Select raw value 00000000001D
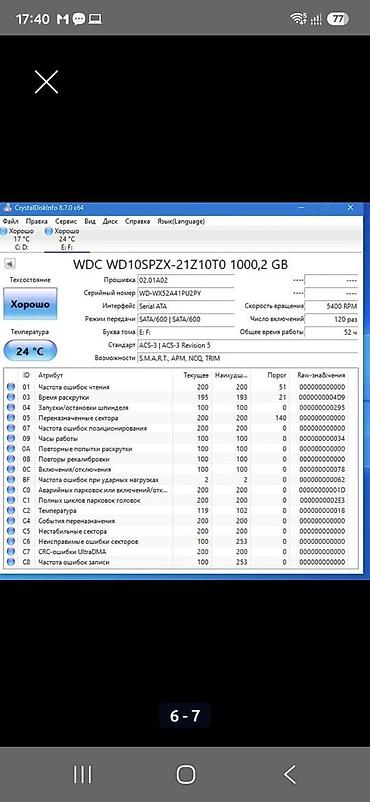The height and width of the screenshot is (802, 370). coord(321,490)
